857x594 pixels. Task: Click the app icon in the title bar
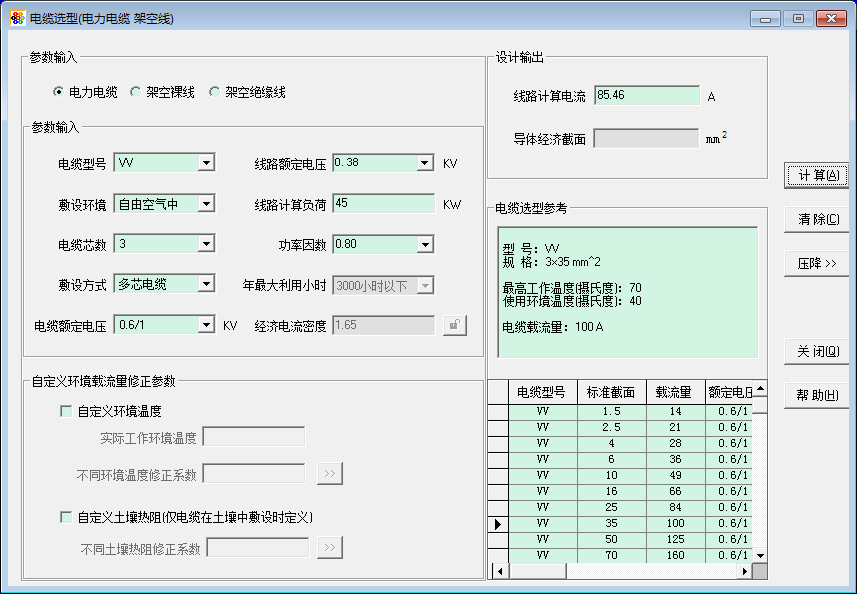coord(17,18)
